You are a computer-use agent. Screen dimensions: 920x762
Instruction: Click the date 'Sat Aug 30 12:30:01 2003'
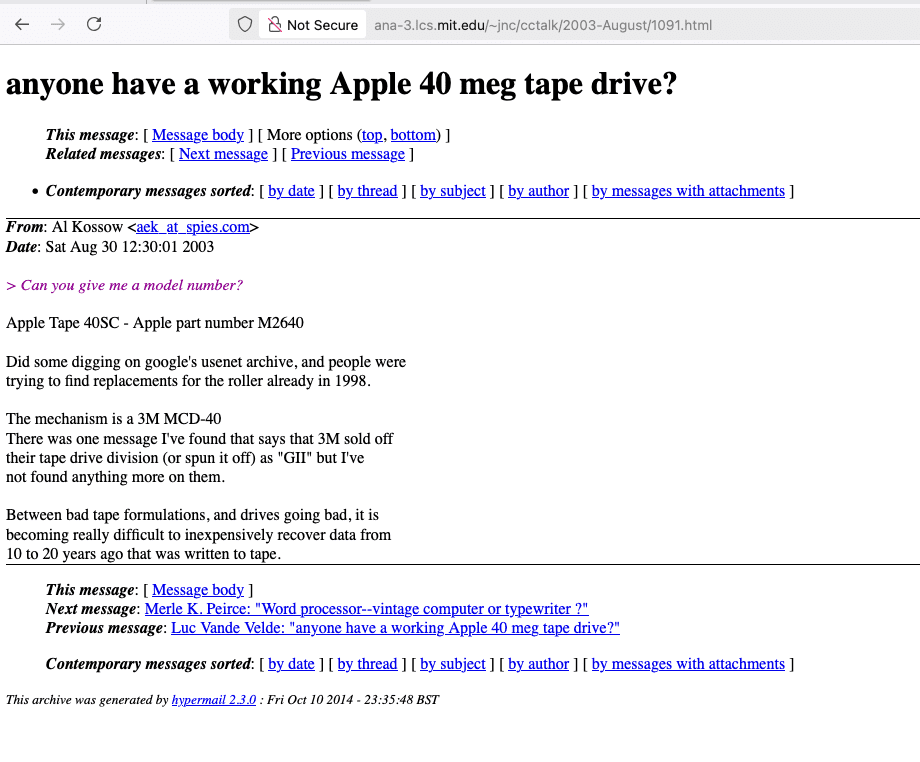pyautogui.click(x=130, y=246)
